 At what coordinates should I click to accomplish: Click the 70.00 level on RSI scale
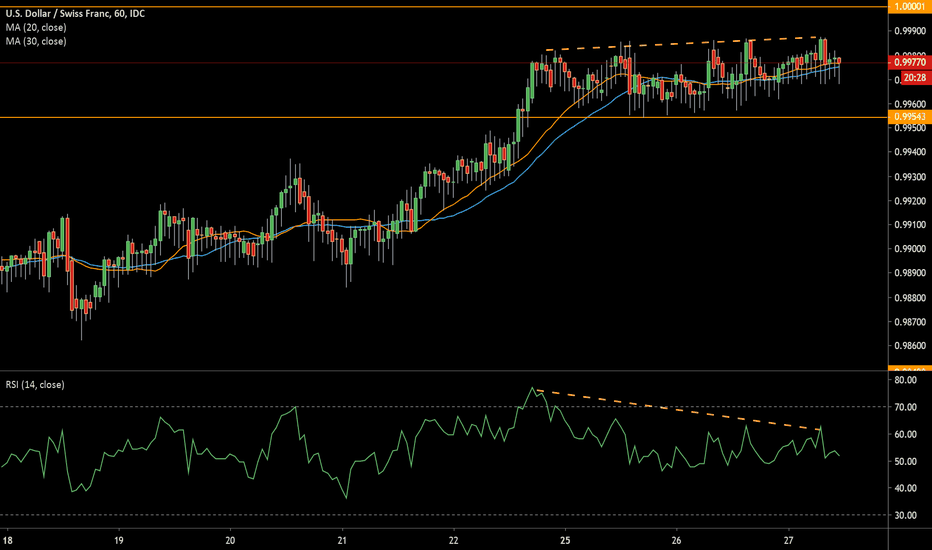(909, 407)
